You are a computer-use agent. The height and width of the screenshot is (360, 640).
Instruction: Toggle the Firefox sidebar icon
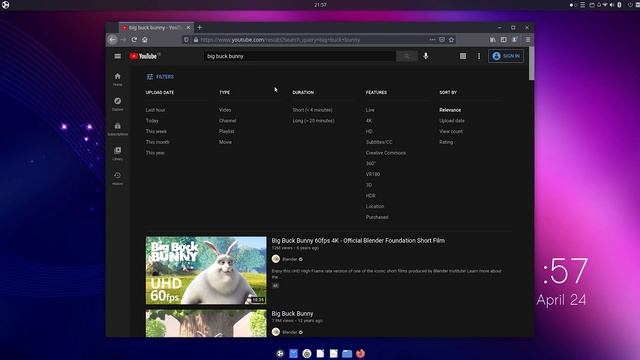(504, 40)
